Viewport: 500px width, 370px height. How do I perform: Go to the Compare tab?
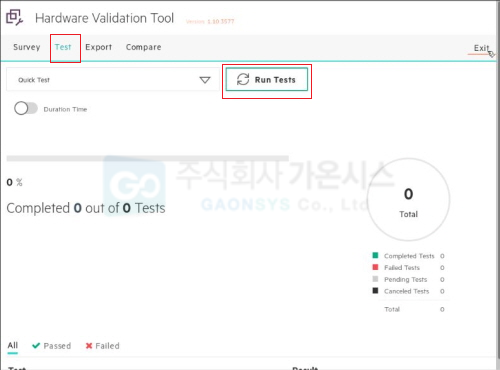(x=143, y=47)
